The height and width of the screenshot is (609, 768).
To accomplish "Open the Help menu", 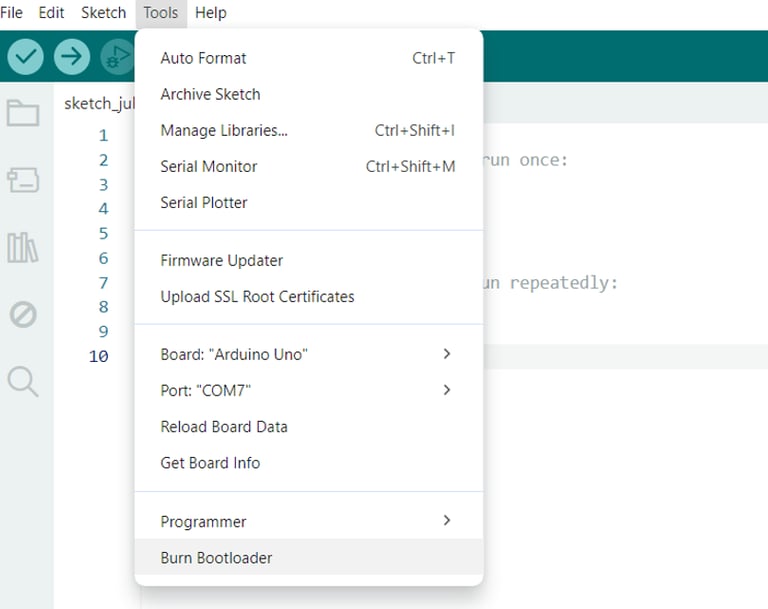I will [x=211, y=13].
